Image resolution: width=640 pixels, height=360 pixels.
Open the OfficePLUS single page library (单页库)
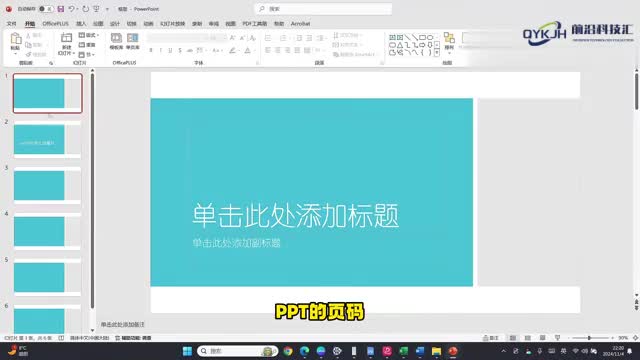point(133,41)
